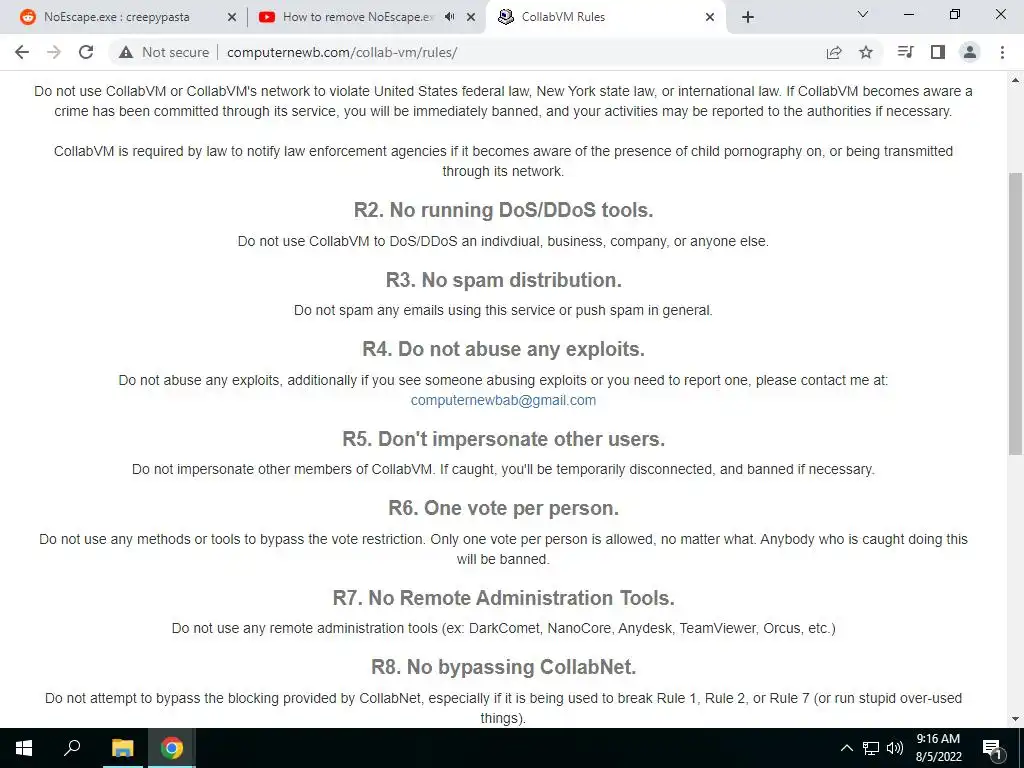
Task: Email computernewbab@gmail.com link
Action: (503, 400)
